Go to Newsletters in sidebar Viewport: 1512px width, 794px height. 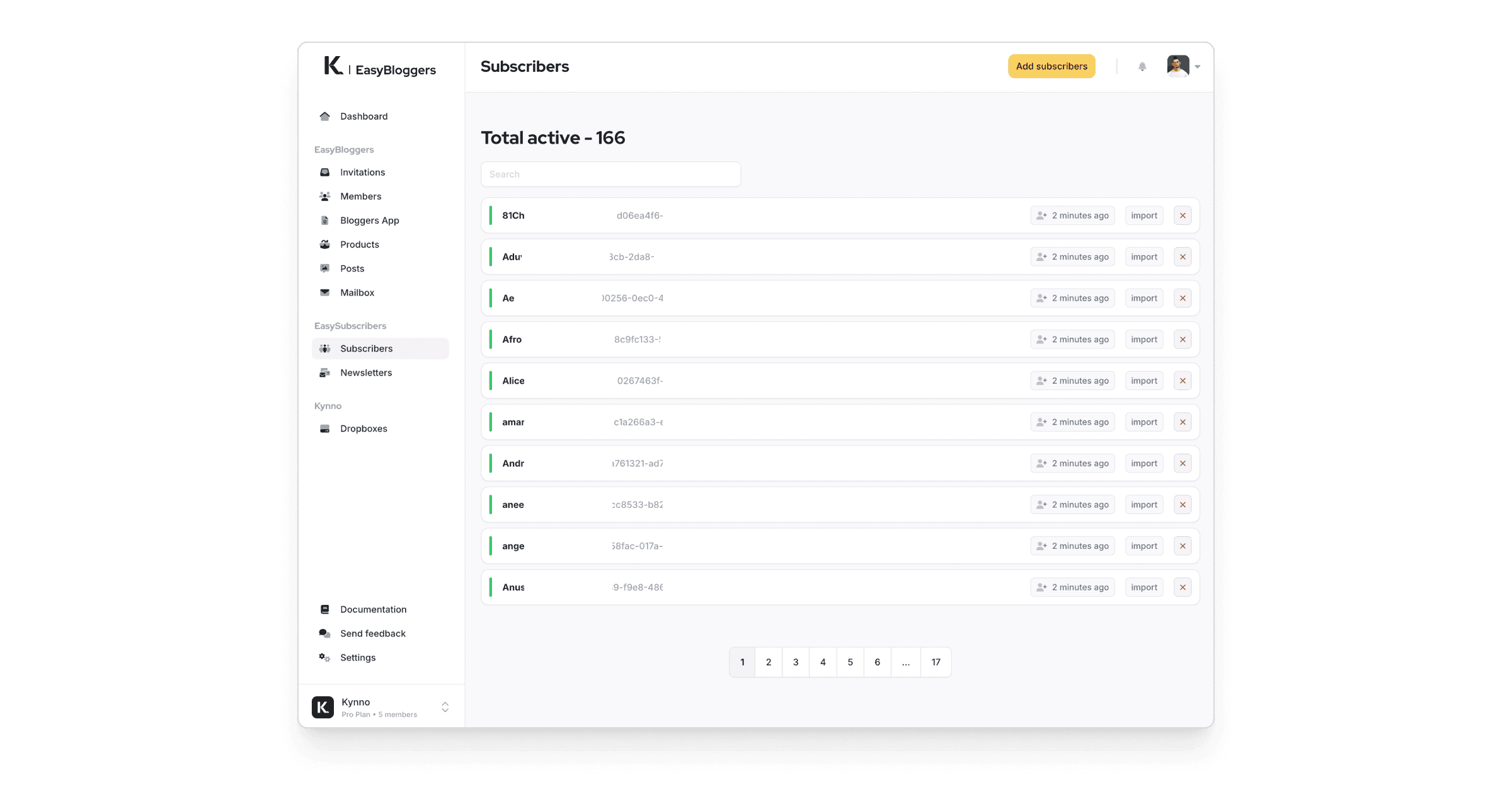365,372
